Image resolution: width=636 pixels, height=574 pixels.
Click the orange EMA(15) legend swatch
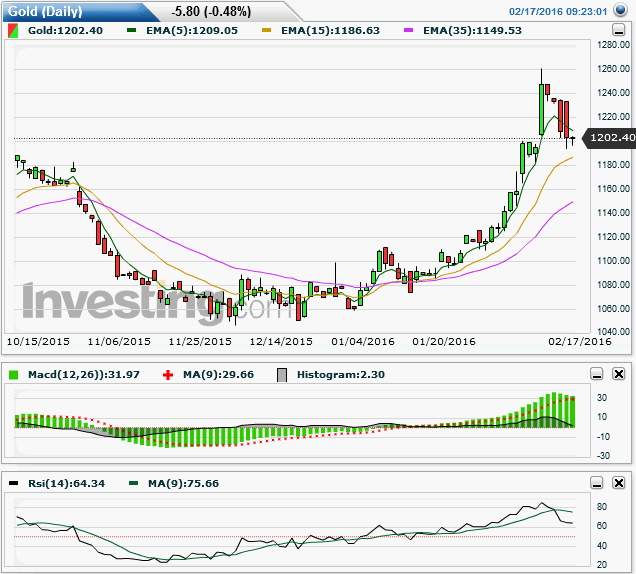pyautogui.click(x=266, y=30)
